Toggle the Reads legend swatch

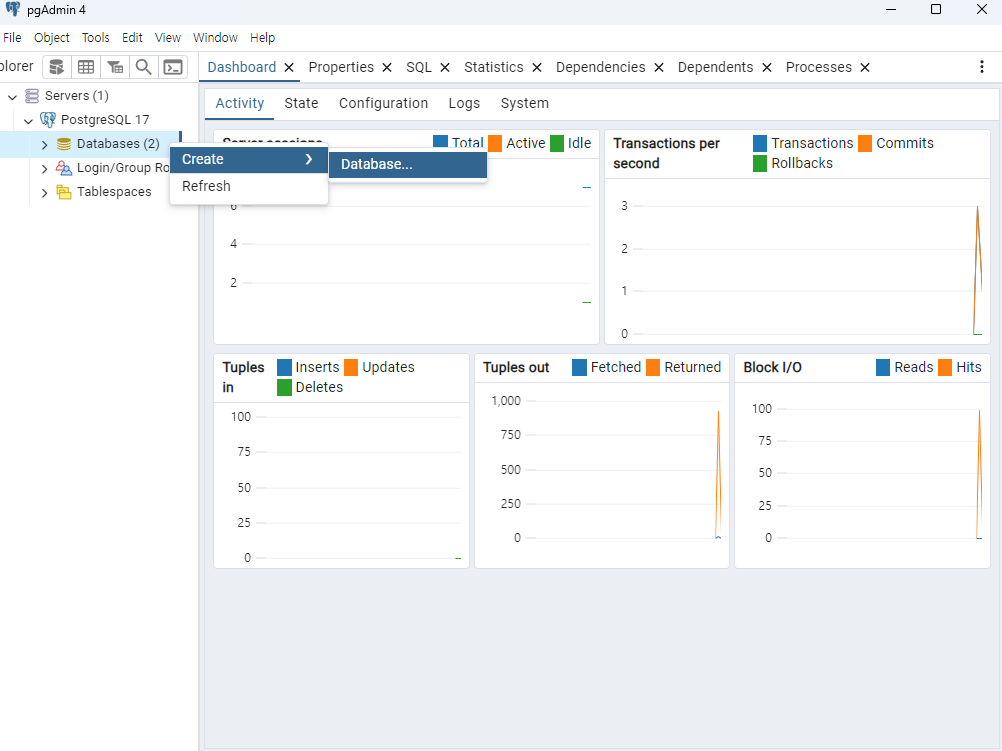pos(883,368)
